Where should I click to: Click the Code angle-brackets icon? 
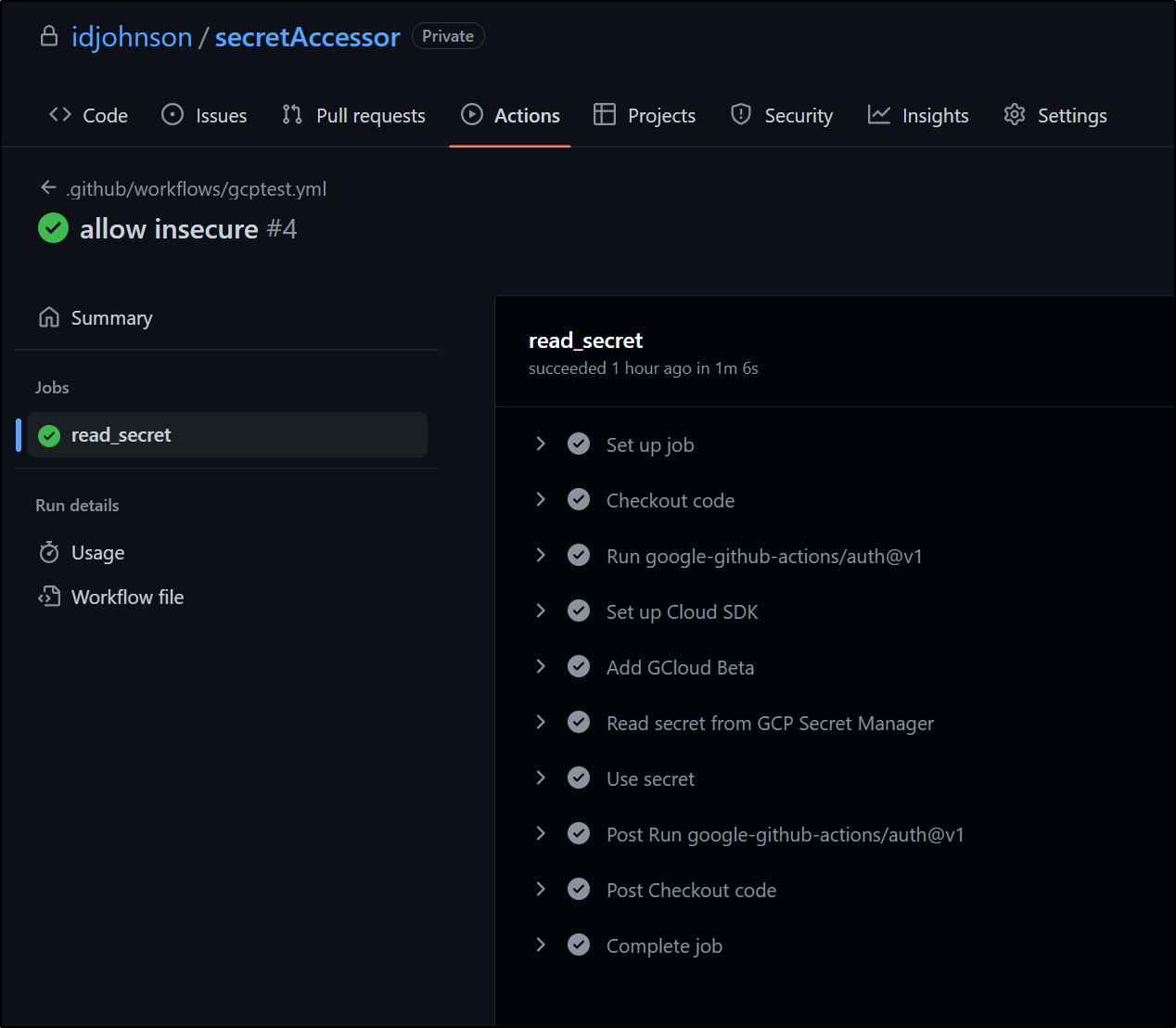[x=60, y=114]
